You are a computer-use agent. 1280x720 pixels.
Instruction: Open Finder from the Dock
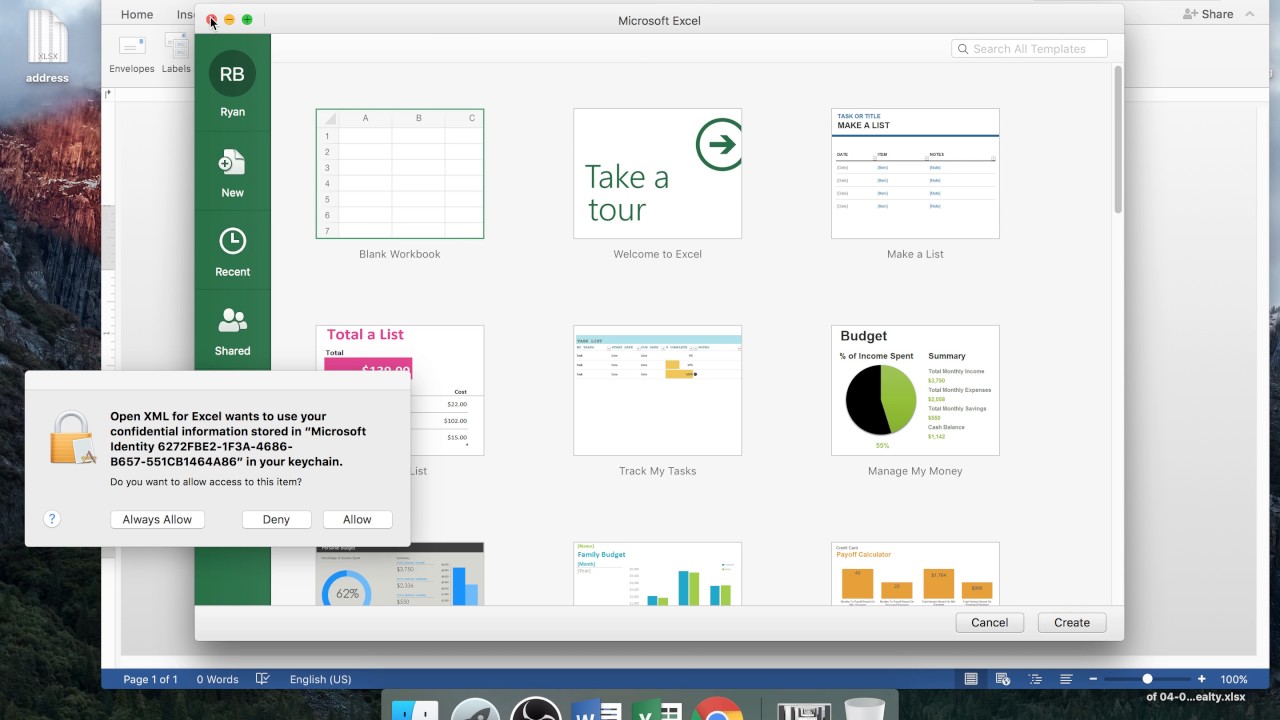(x=414, y=708)
